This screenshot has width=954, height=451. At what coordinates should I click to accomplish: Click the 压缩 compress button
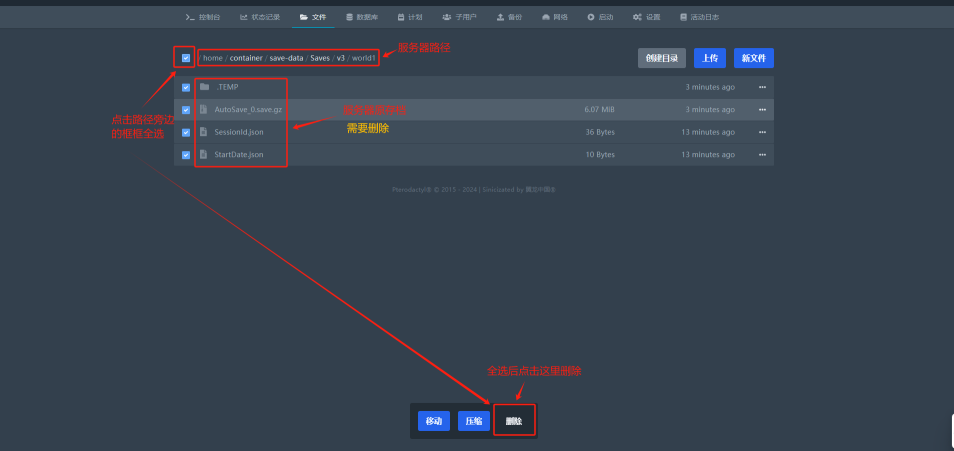[474, 421]
